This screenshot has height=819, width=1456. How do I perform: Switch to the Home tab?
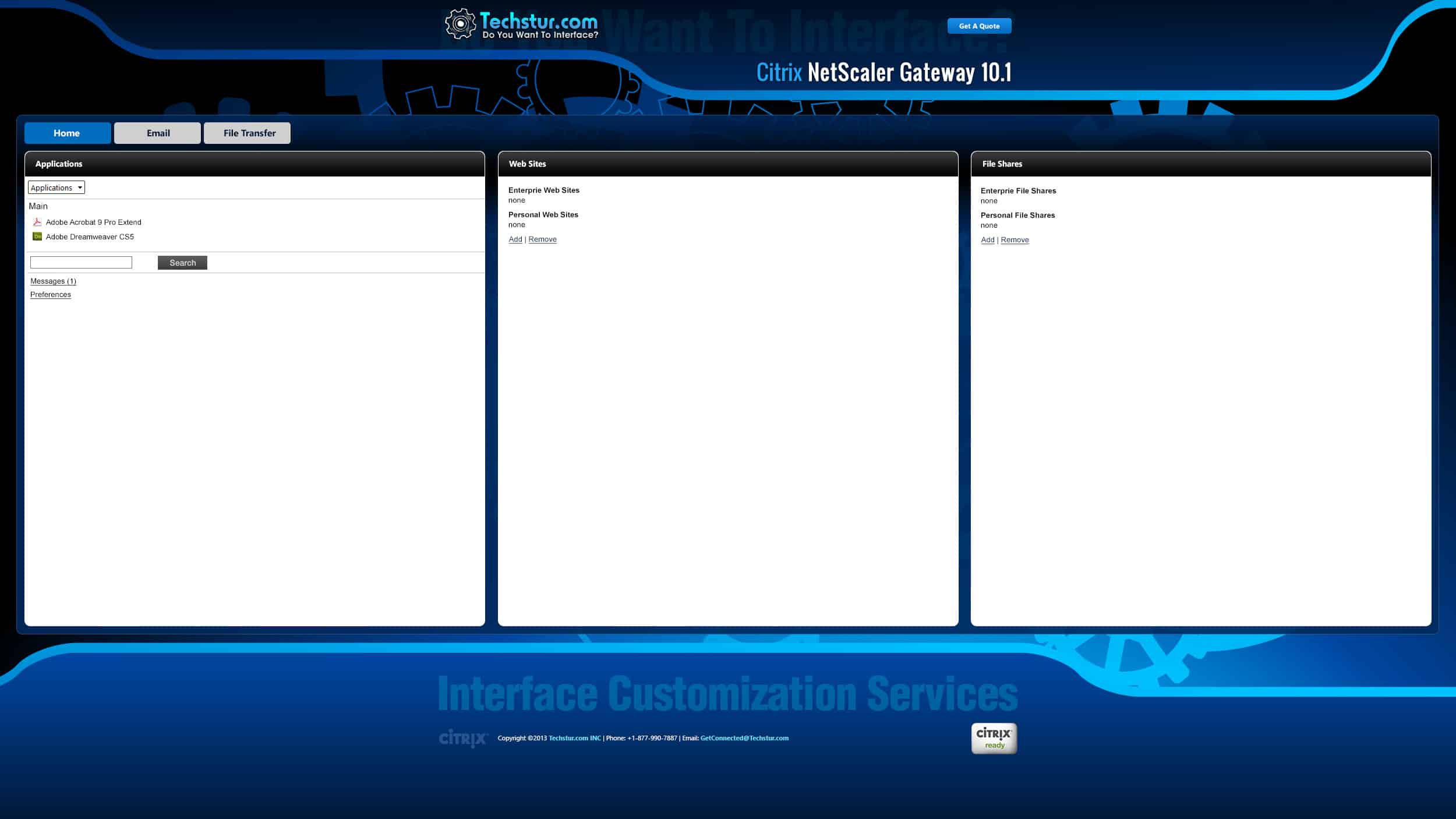(x=68, y=133)
